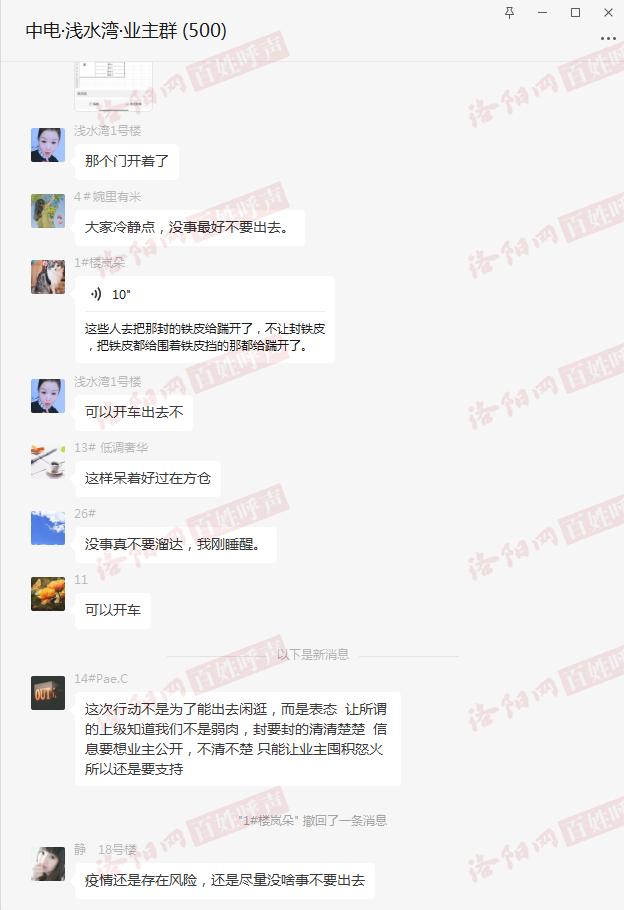The height and width of the screenshot is (910, 624).
Task: Open the avatar of 静 18号楼
Action: pyautogui.click(x=48, y=864)
